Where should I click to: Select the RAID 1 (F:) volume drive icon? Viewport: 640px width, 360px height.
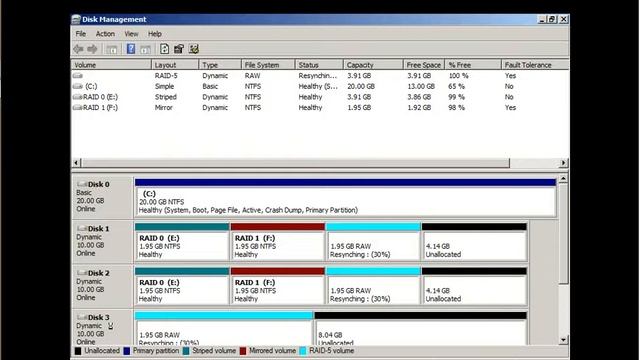point(78,108)
